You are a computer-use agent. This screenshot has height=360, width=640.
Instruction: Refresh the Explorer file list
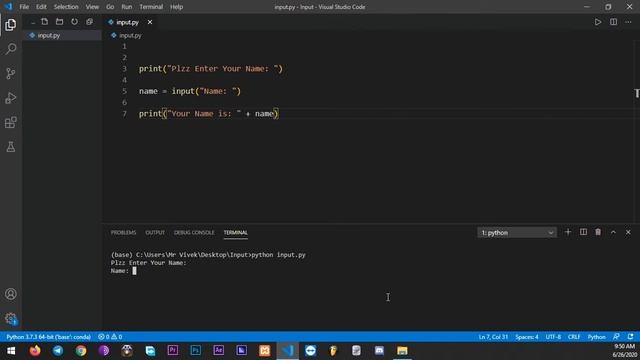pyautogui.click(x=74, y=22)
